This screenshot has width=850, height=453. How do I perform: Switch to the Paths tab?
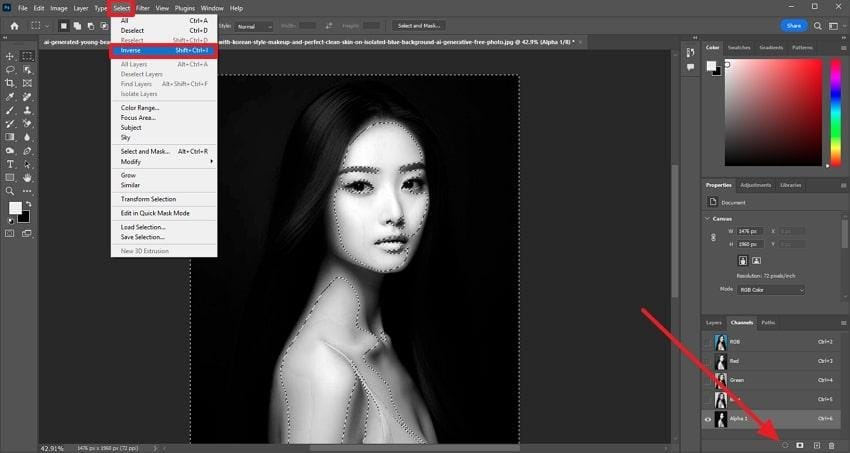768,323
